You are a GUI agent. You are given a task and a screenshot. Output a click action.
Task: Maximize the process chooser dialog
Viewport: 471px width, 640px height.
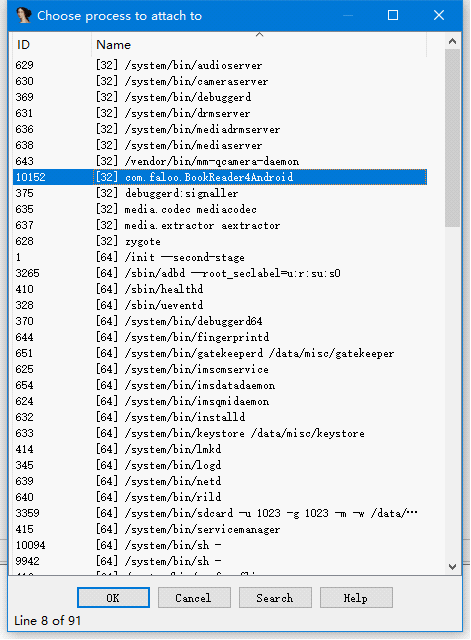click(x=393, y=16)
